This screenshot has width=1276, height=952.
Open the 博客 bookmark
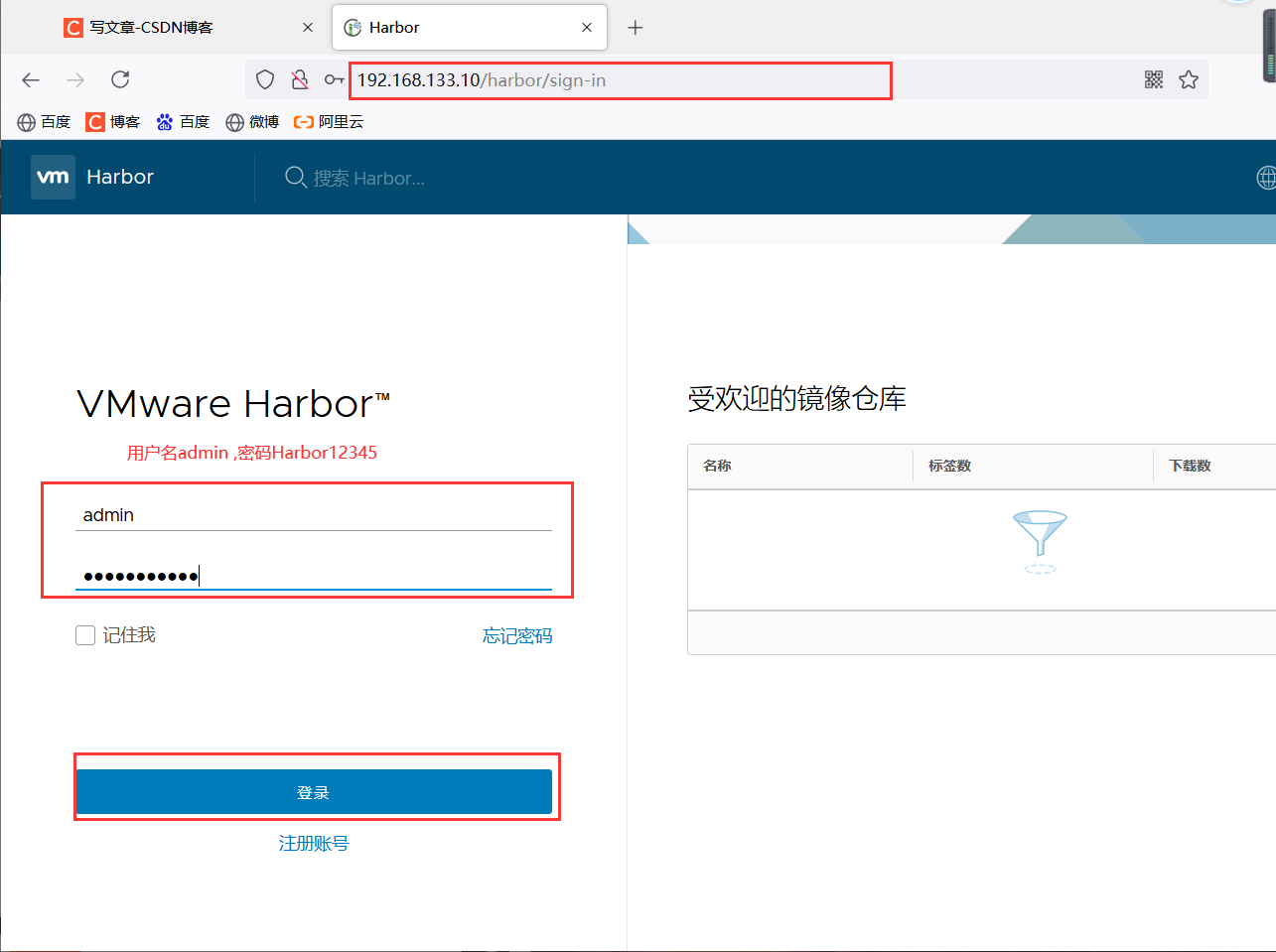point(113,122)
